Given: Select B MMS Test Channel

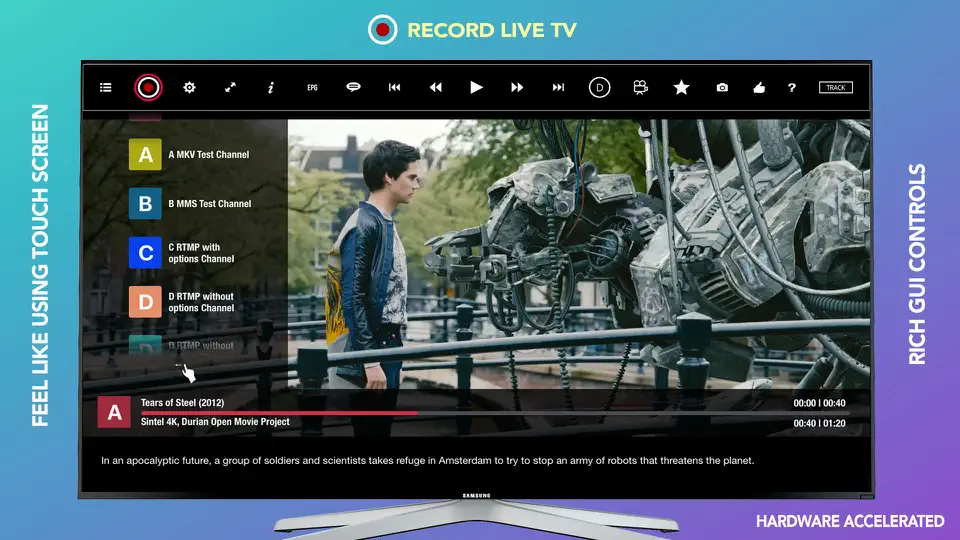Looking at the screenshot, I should [x=190, y=203].
